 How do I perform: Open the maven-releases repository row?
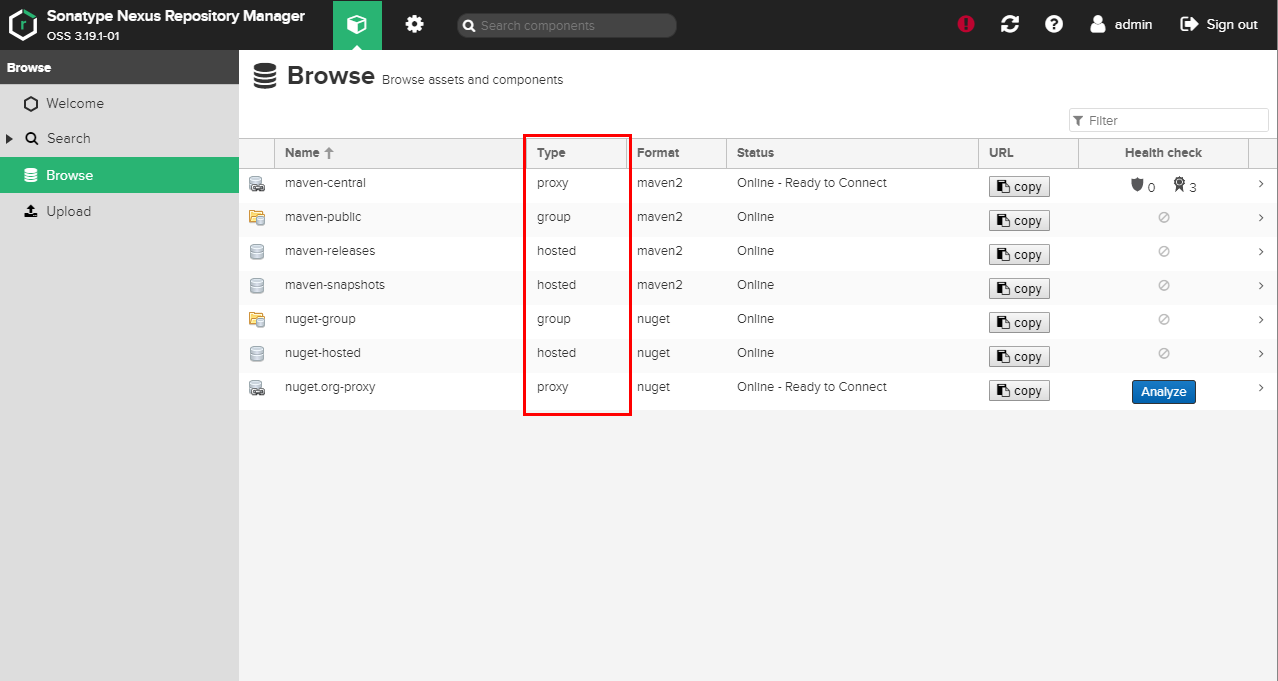pos(758,253)
